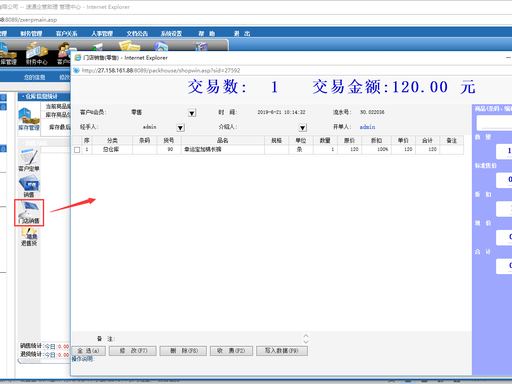This screenshot has height=384, width=512.
Task: Open 库存管理 icon in warehouse info panel
Action: (28, 119)
